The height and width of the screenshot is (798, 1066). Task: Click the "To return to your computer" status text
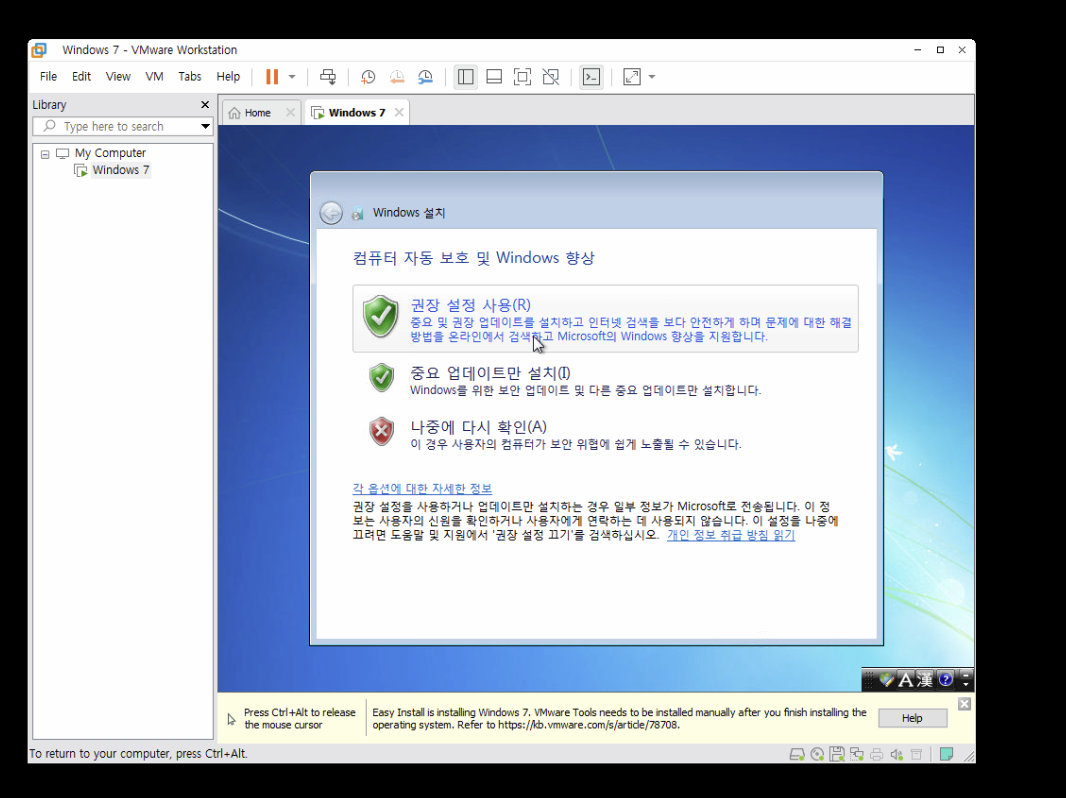tap(138, 754)
